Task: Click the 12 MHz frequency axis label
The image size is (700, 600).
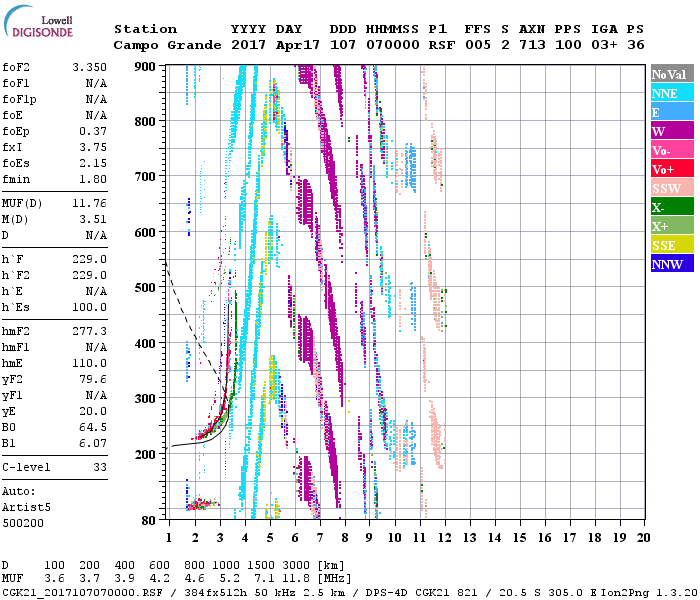Action: pos(445,538)
